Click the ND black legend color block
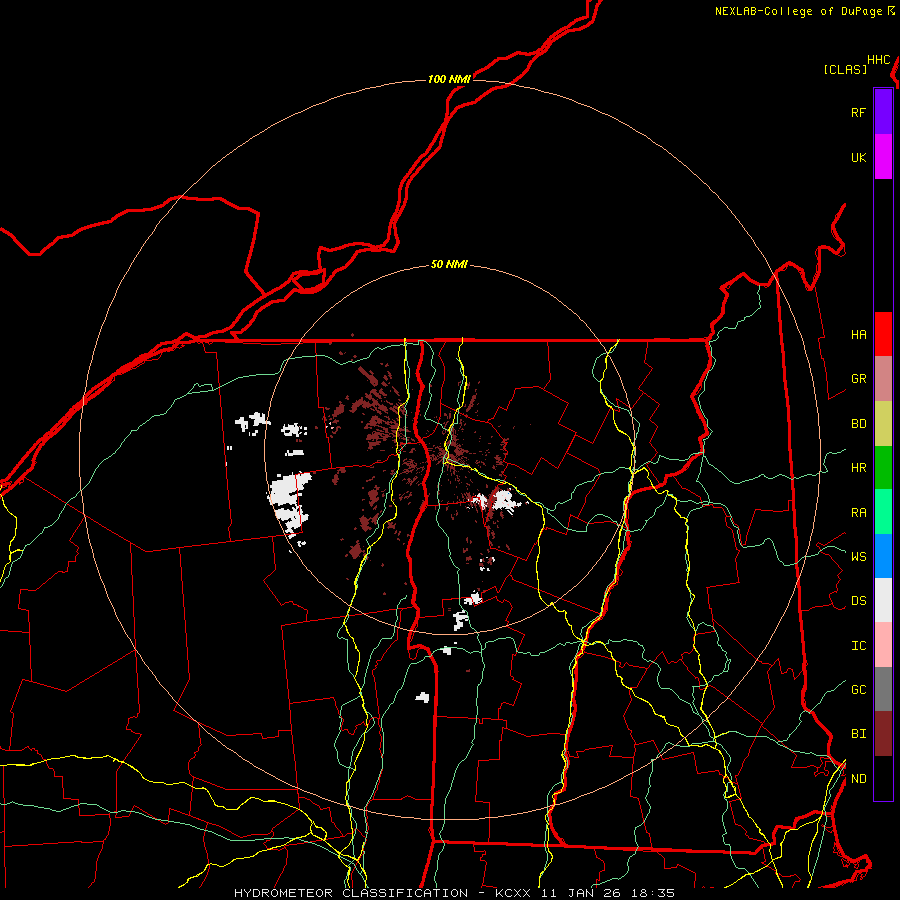The height and width of the screenshot is (900, 900). (883, 778)
